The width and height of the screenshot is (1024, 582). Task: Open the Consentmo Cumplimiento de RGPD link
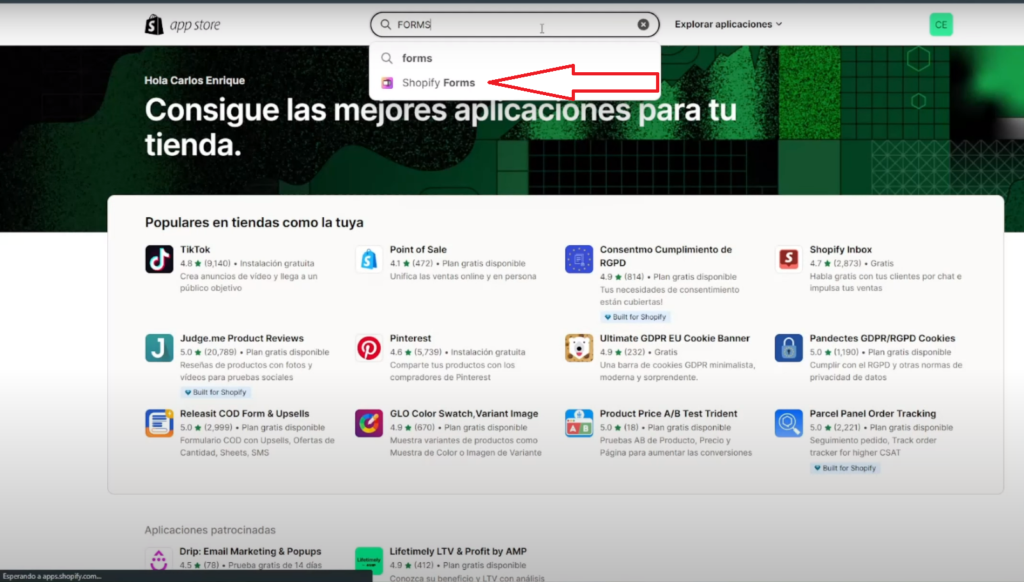pos(665,256)
